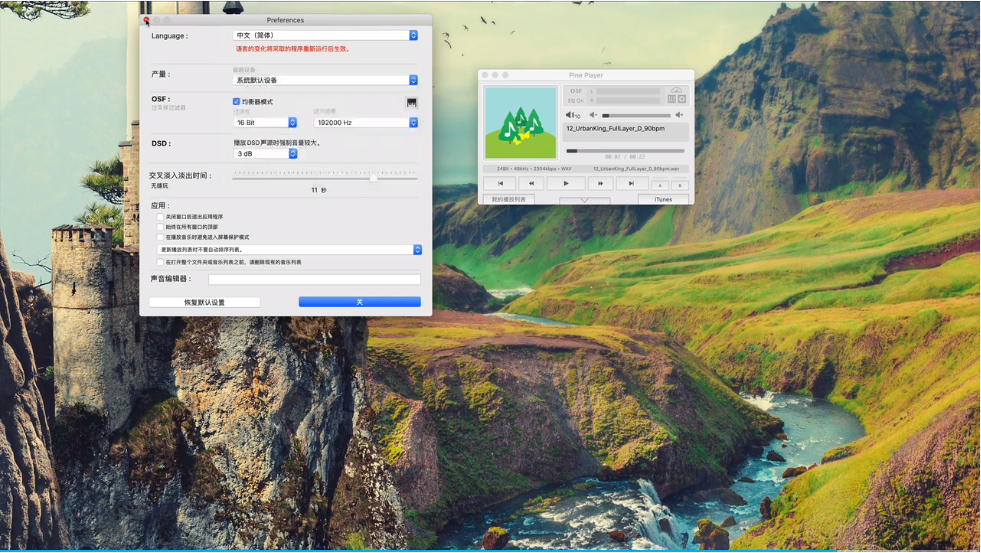Close the Preferences window with red button

146,20
